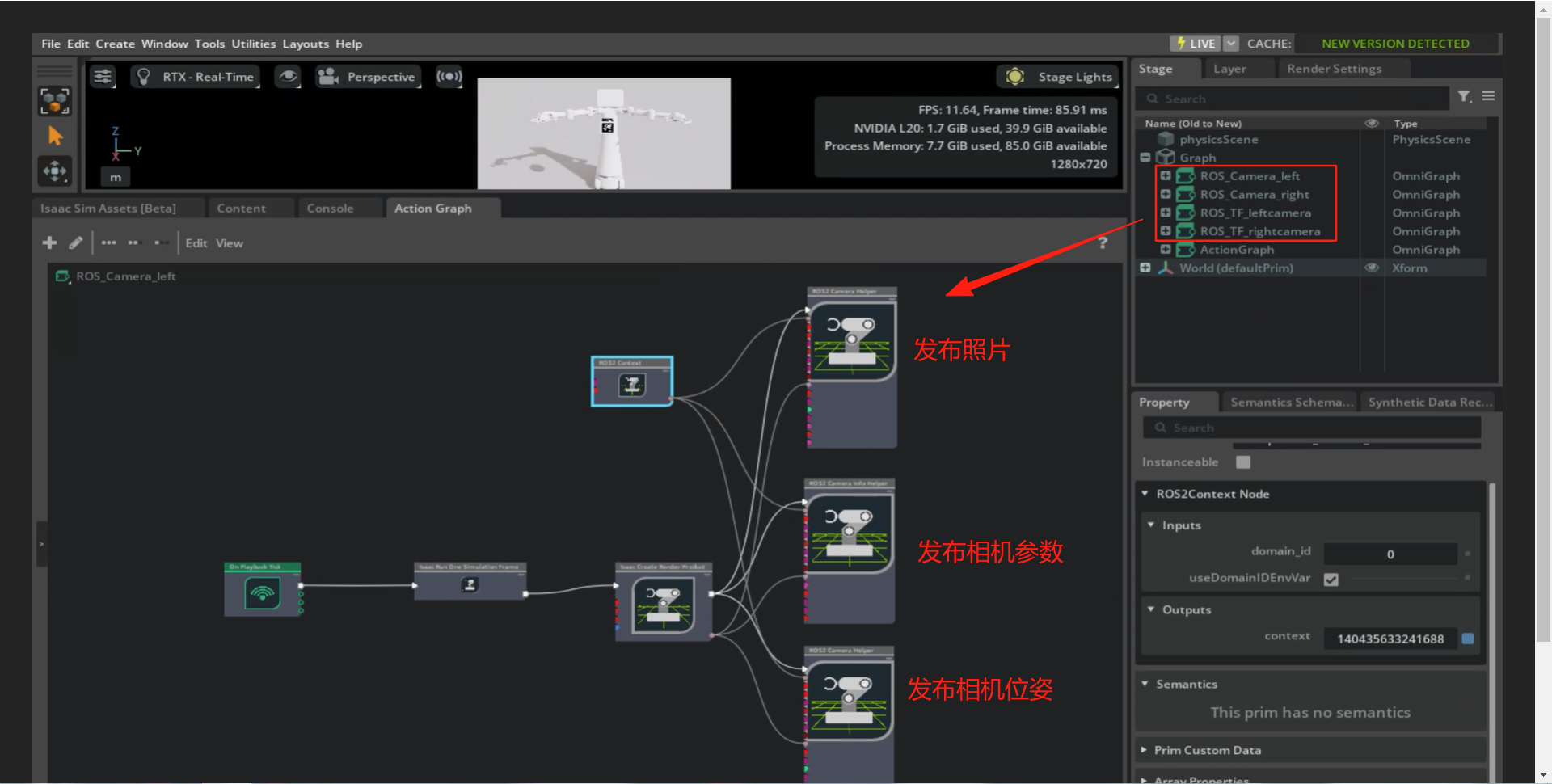Open the Action Graph View menu
The height and width of the screenshot is (784, 1552).
click(x=230, y=242)
